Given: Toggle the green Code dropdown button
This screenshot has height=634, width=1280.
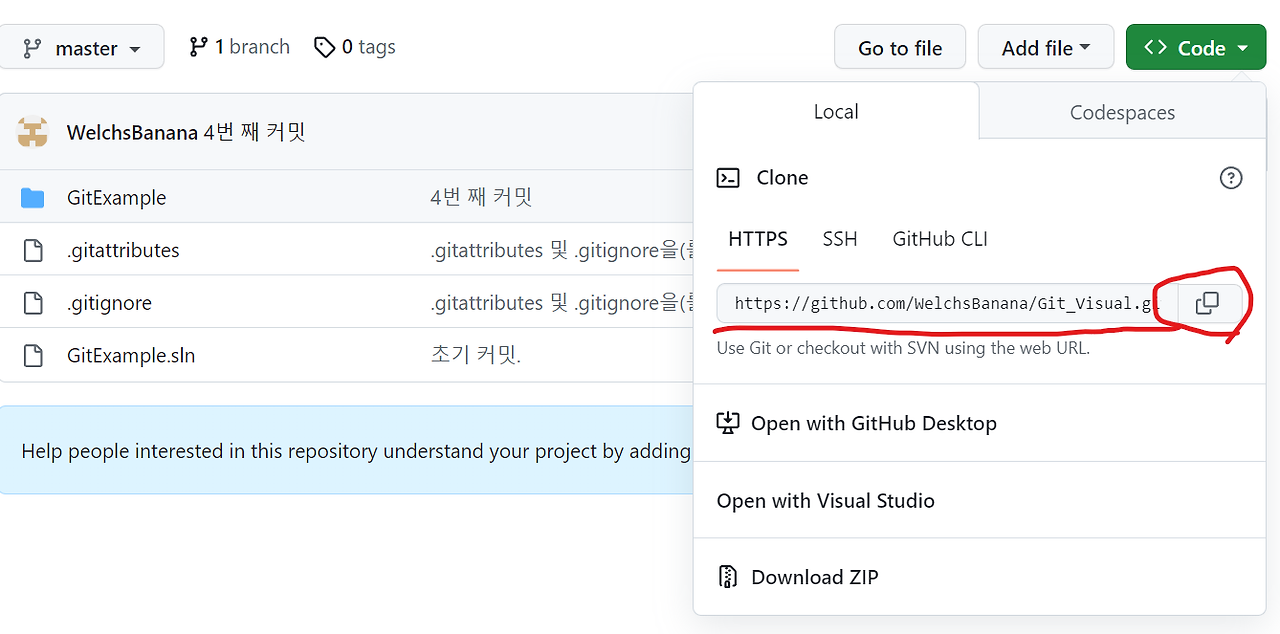Looking at the screenshot, I should (1196, 47).
